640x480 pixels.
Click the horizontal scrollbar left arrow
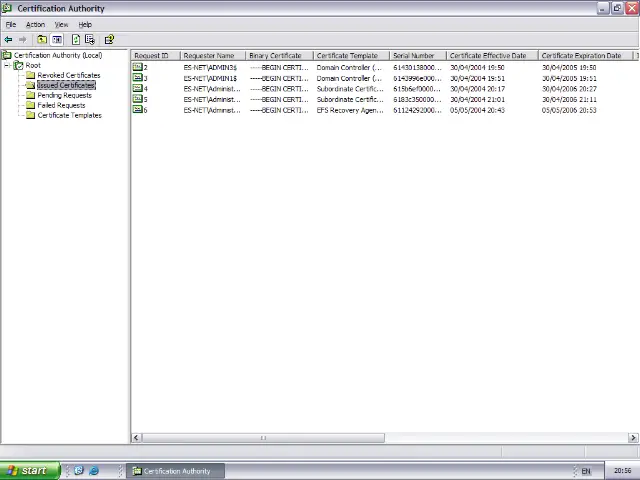(x=136, y=438)
